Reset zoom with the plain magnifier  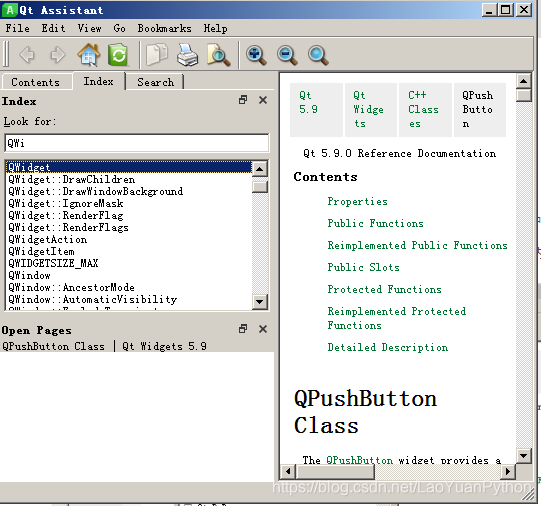coord(318,55)
